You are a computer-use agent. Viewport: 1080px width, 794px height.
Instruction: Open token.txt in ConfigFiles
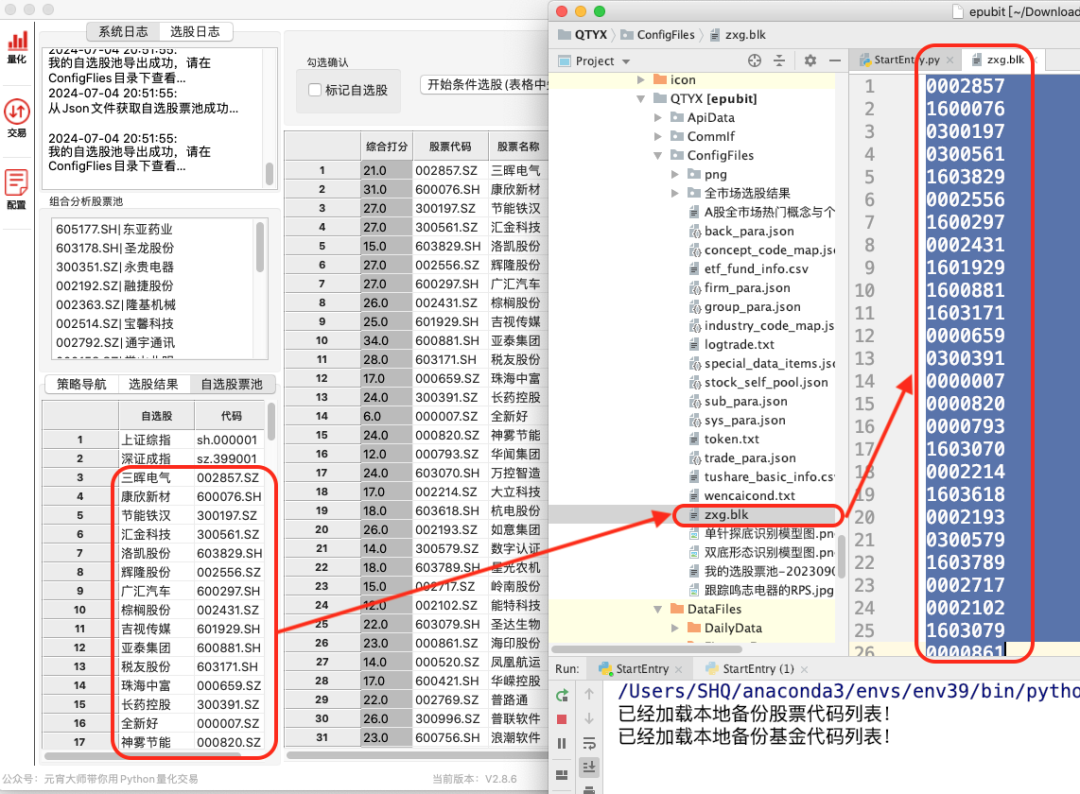[x=731, y=439]
